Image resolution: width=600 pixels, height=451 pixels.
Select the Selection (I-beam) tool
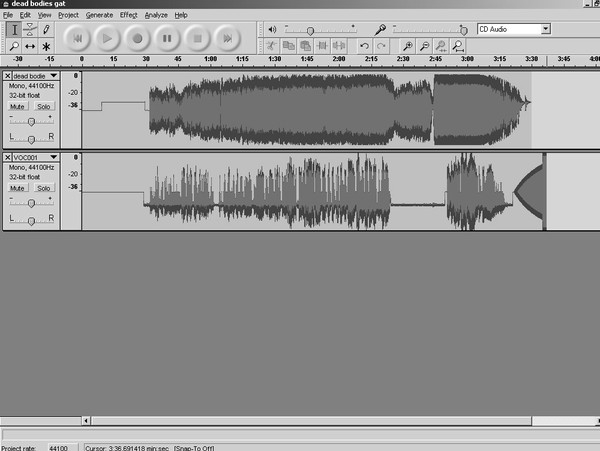[x=14, y=29]
